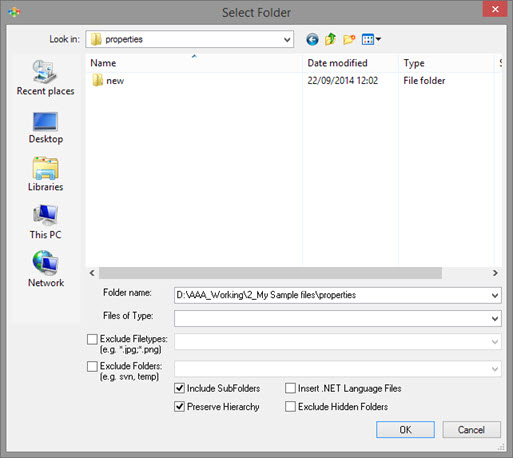Go up one folder level

[x=330, y=39]
